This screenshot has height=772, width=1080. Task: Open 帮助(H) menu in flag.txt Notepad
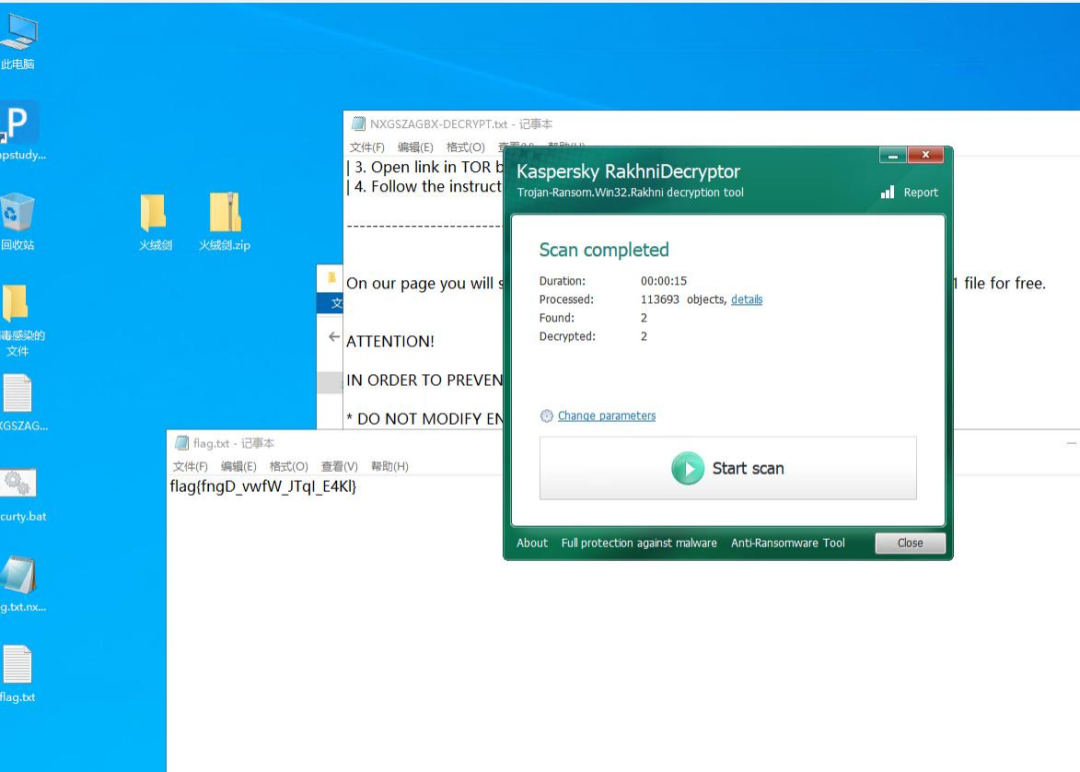point(390,466)
